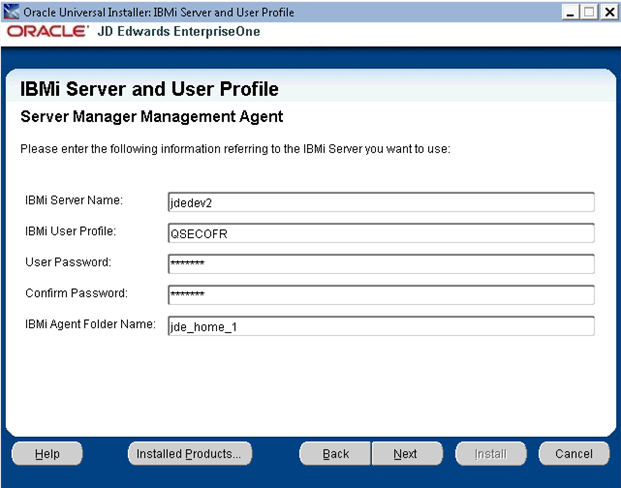
Task: Select the User Password field
Action: pyautogui.click(x=381, y=264)
